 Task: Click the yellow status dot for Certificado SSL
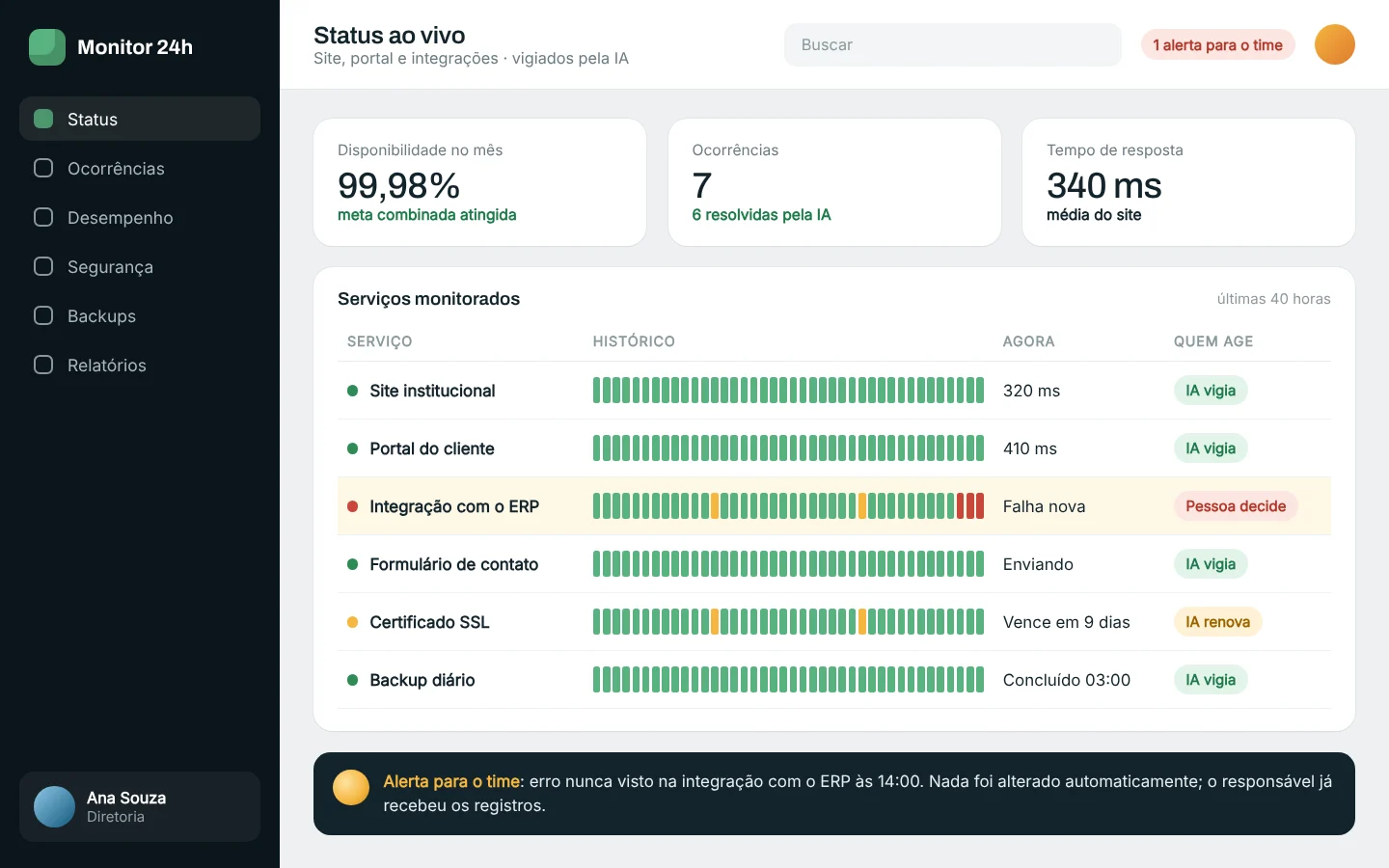point(352,622)
